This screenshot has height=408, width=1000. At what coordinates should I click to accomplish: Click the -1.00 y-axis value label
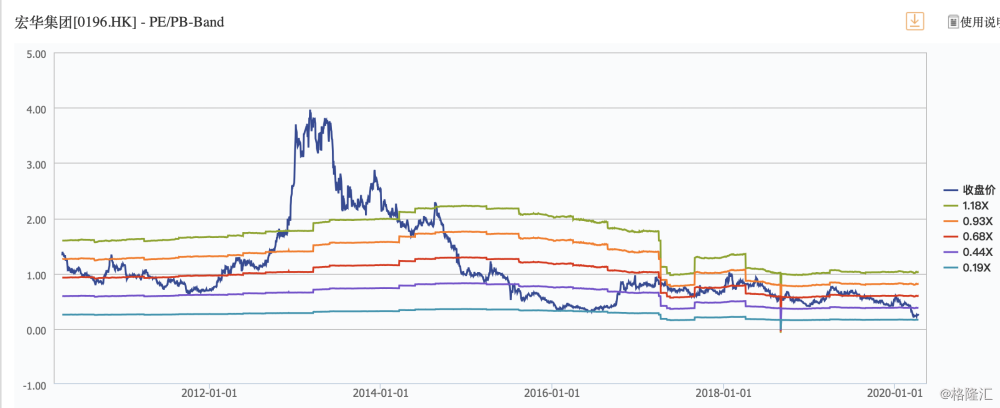tap(35, 385)
